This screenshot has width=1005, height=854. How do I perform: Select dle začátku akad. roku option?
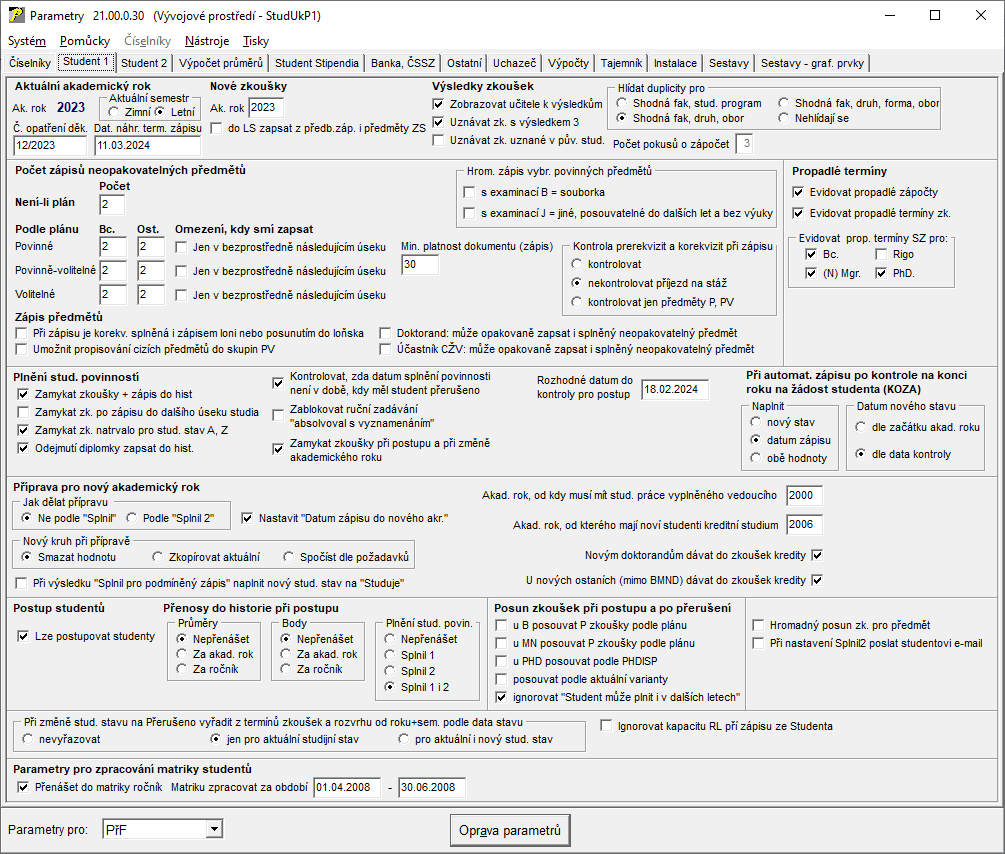point(861,427)
